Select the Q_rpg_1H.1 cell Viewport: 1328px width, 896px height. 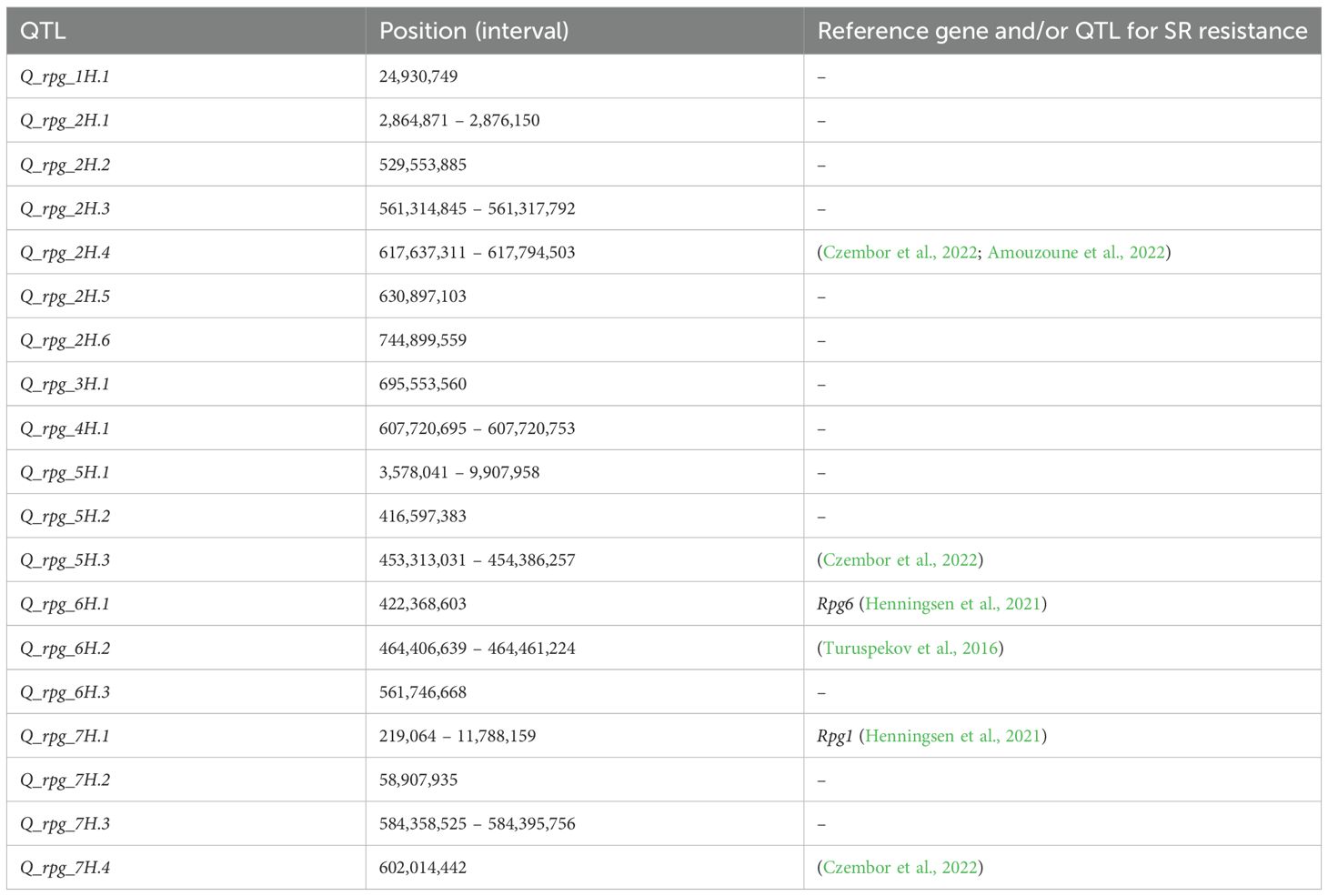65,77
